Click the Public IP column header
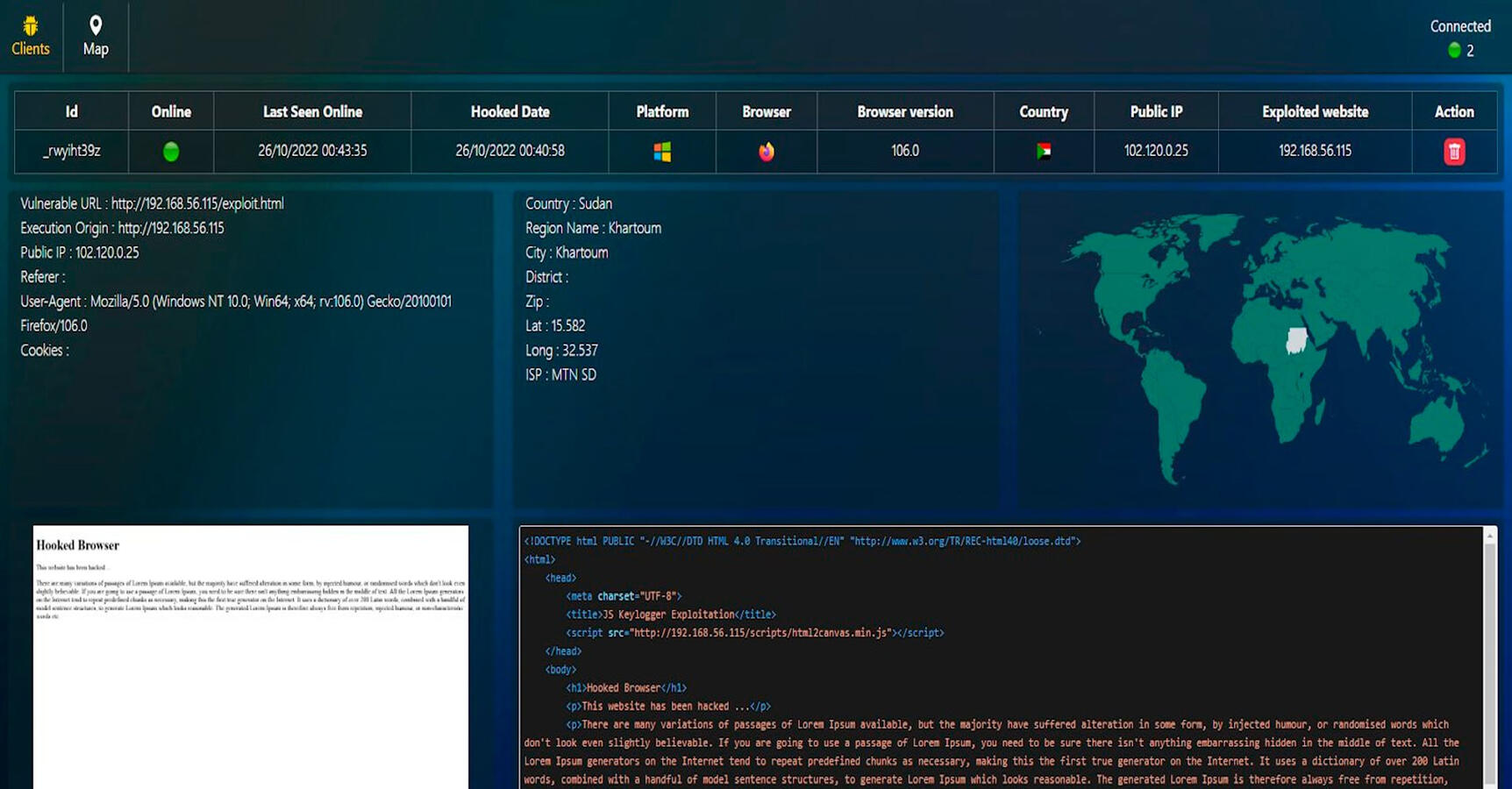This screenshot has width=1512, height=789. [x=1156, y=111]
